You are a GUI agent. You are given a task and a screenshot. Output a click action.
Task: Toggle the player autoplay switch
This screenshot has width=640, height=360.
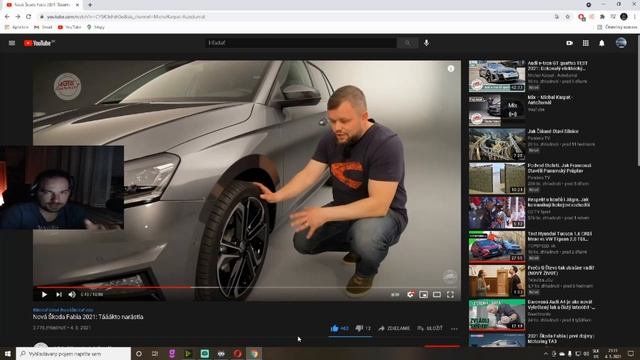395,294
